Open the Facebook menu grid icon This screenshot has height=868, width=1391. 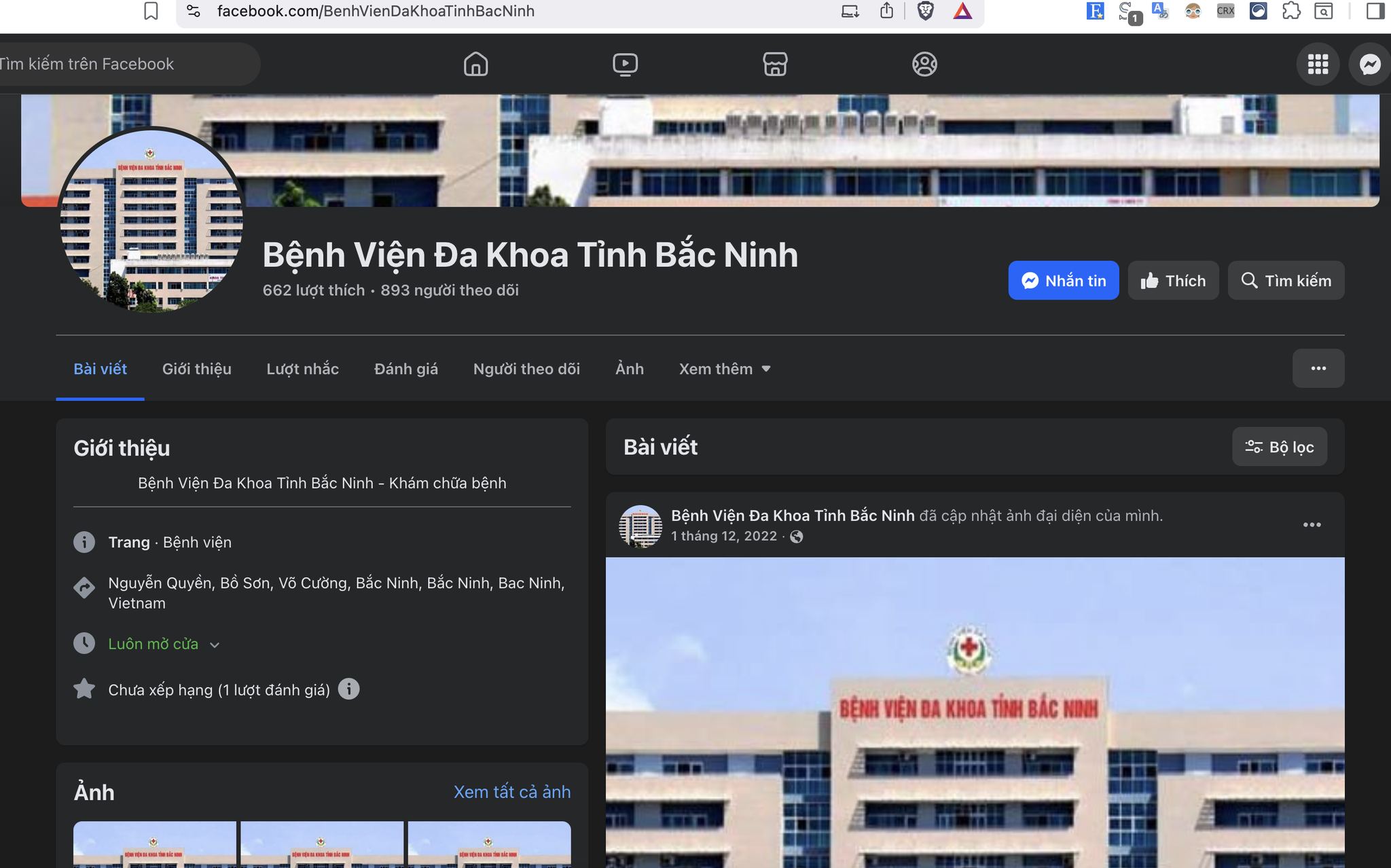1318,64
